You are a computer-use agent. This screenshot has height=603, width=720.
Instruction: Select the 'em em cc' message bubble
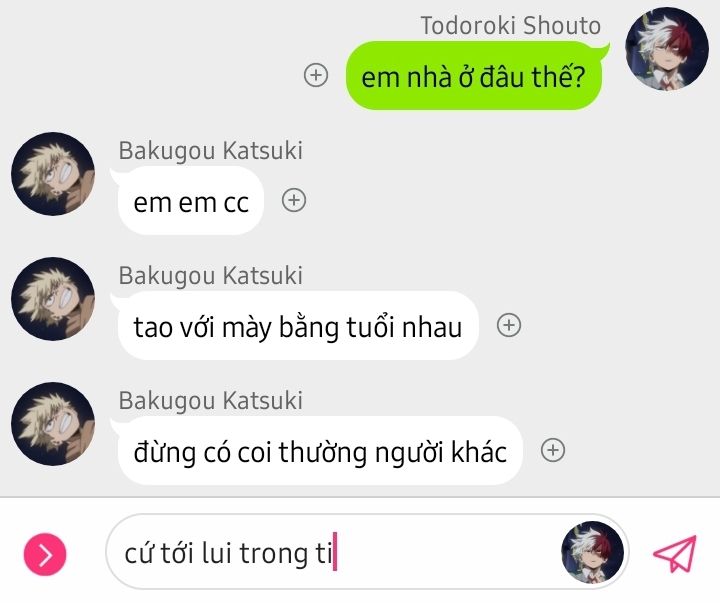(191, 201)
